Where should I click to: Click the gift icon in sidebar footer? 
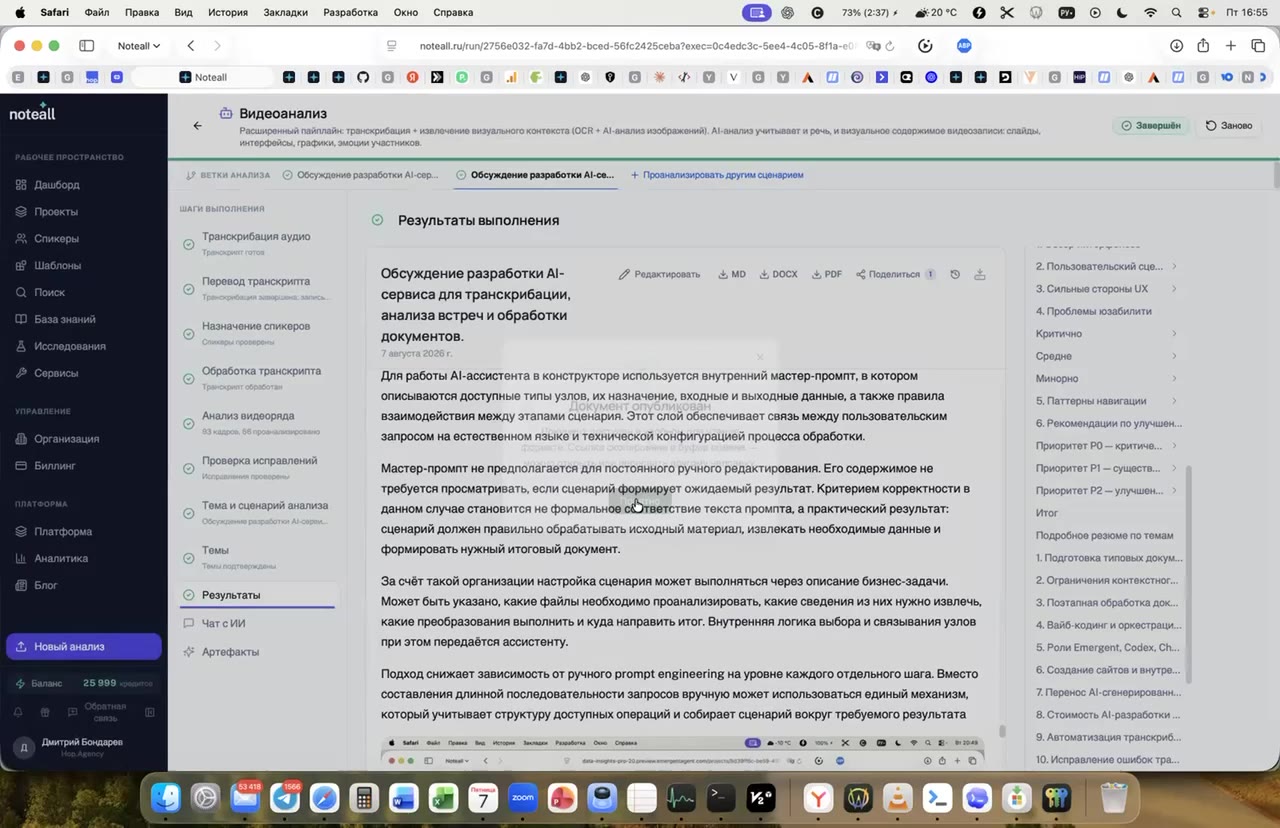[x=44, y=713]
